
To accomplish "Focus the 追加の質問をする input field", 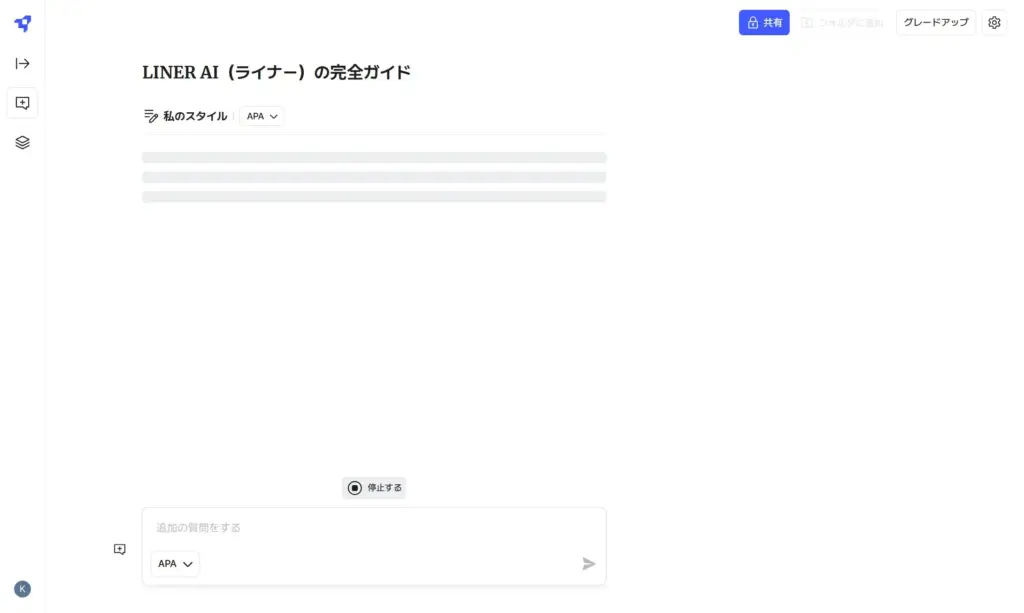I will (x=374, y=527).
